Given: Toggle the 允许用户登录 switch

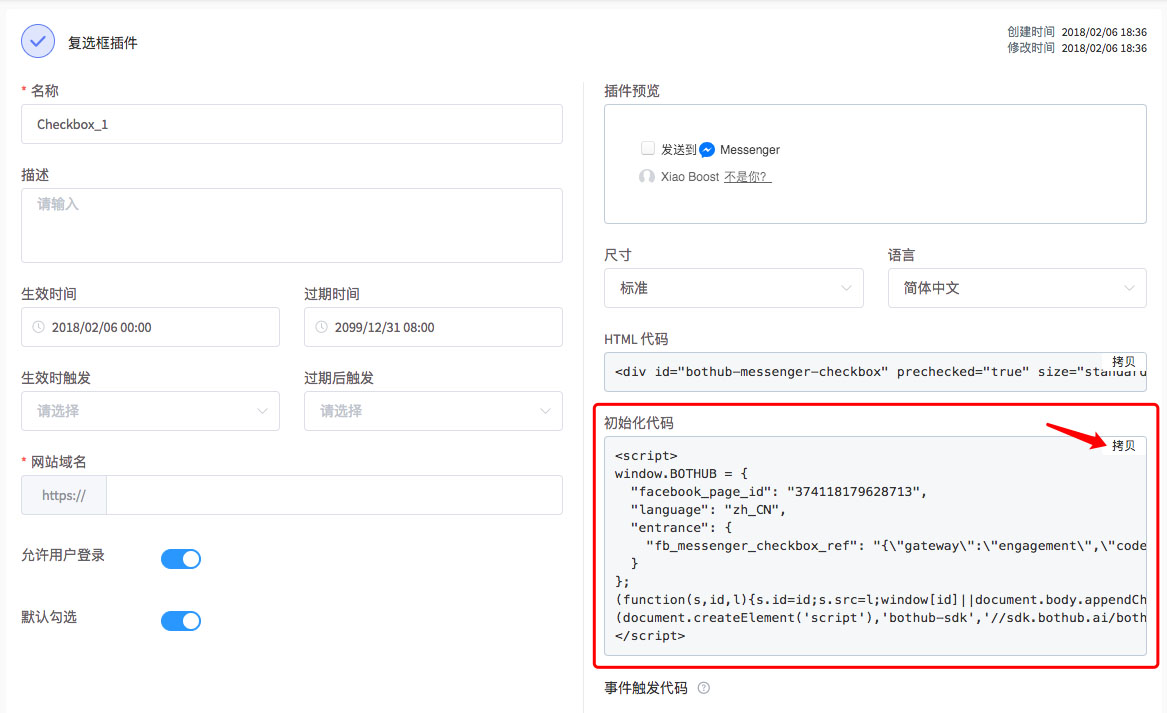Looking at the screenshot, I should (x=181, y=559).
